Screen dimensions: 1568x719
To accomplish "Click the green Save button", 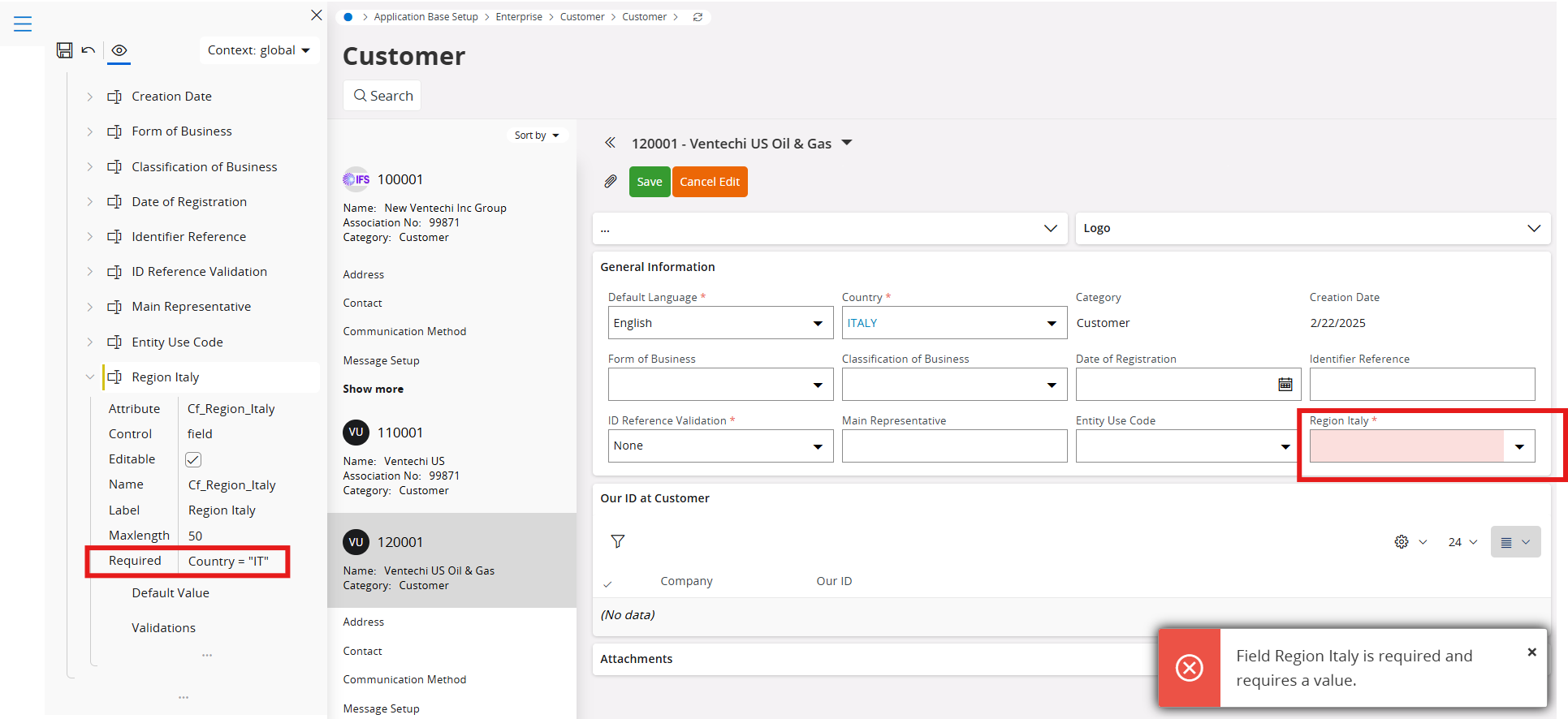I will (x=650, y=182).
